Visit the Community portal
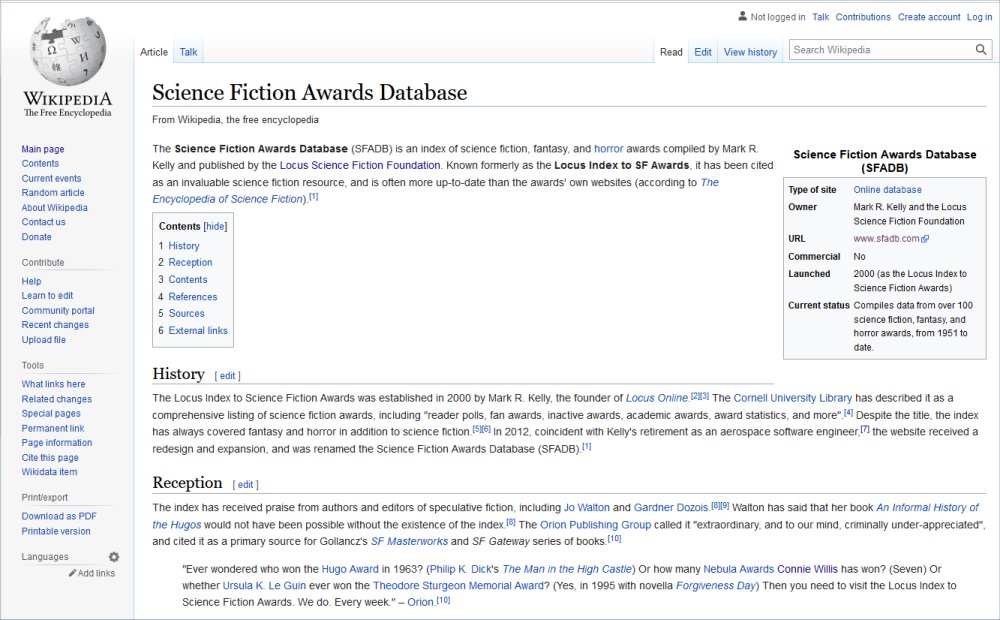The image size is (1000, 620). (58, 311)
